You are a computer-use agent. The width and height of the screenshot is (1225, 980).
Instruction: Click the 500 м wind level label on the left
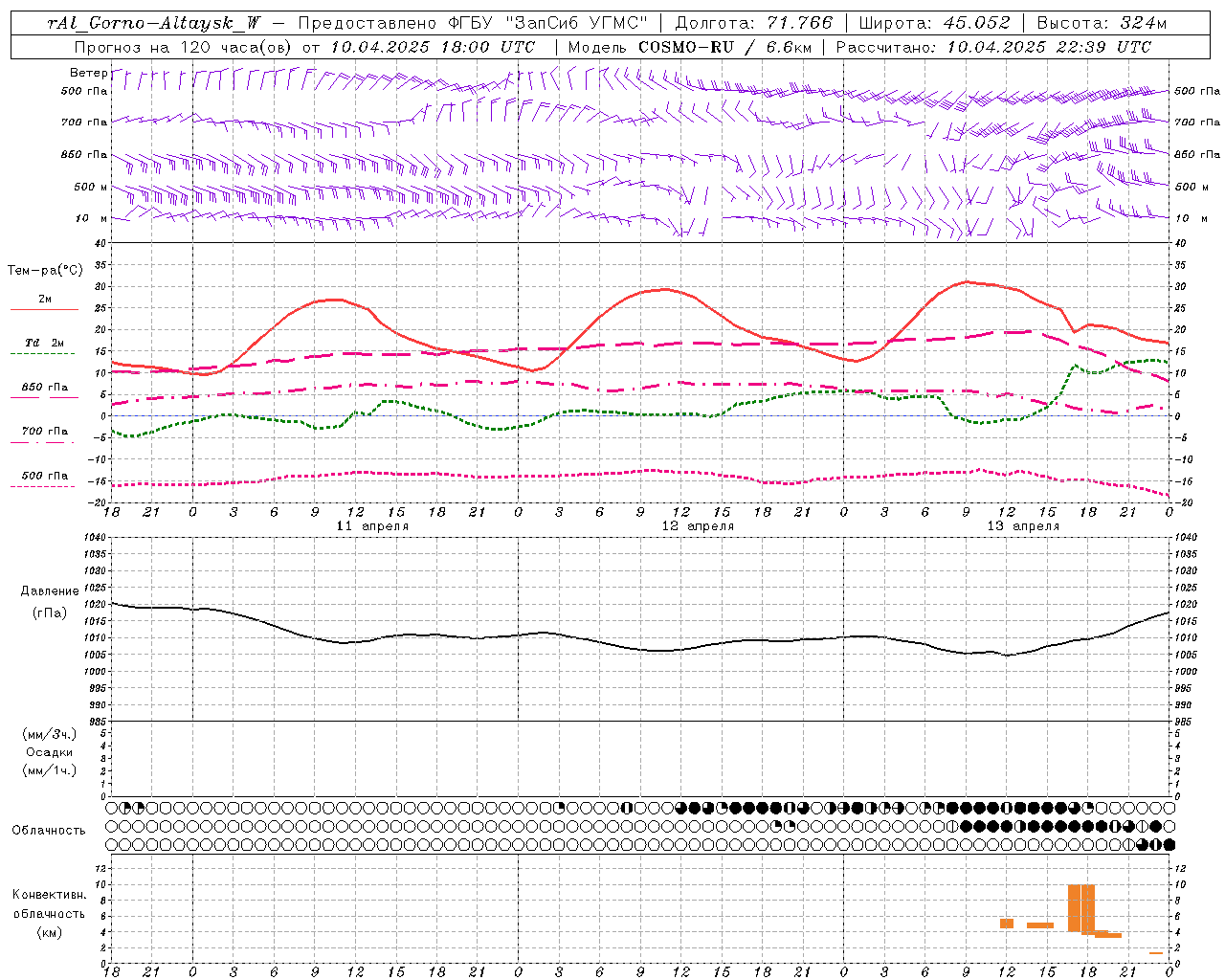click(x=91, y=187)
